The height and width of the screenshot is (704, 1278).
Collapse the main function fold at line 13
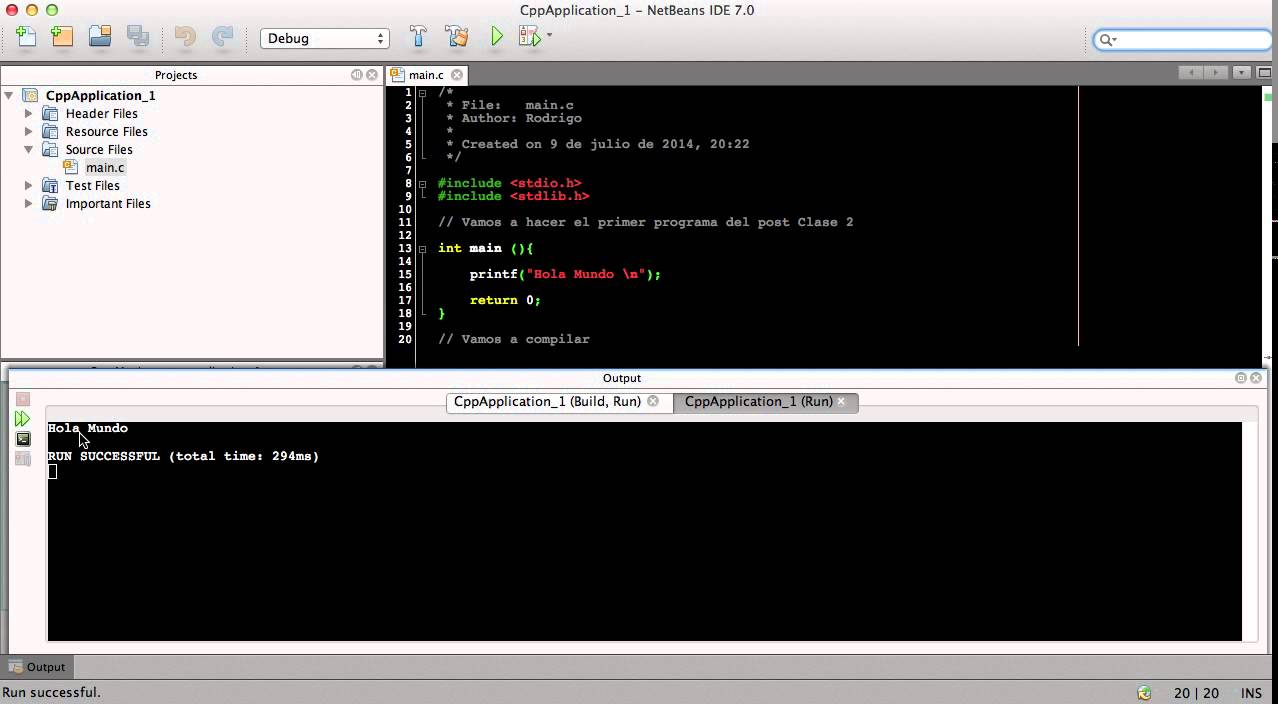click(x=422, y=248)
